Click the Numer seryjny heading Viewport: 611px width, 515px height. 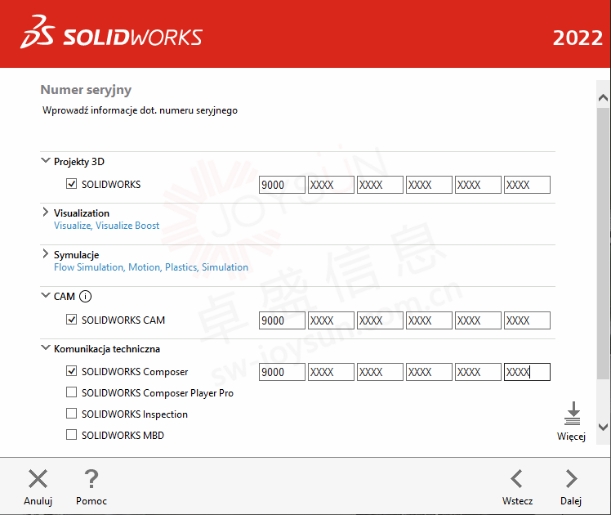pyautogui.click(x=86, y=90)
